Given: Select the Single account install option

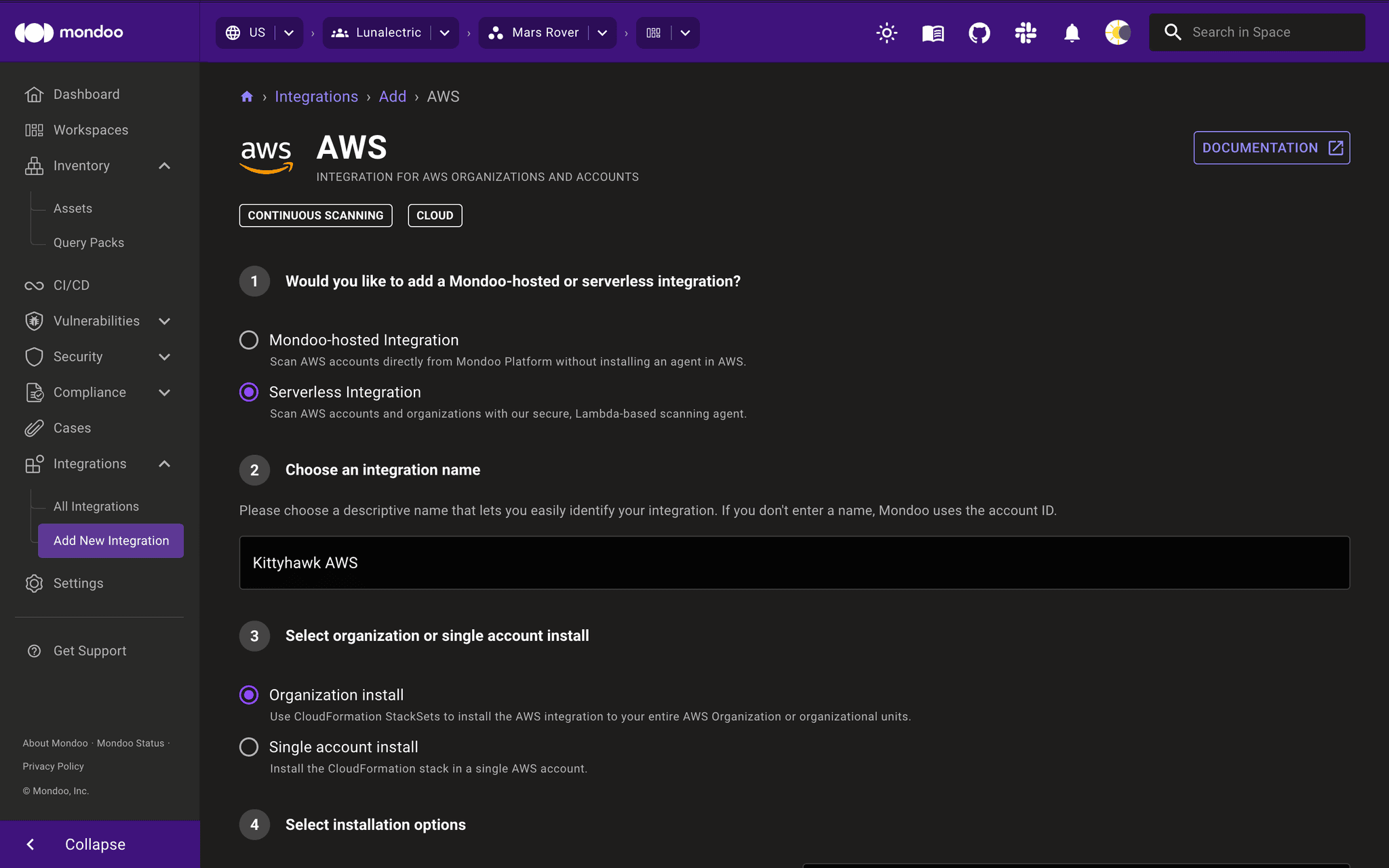Looking at the screenshot, I should click(249, 747).
